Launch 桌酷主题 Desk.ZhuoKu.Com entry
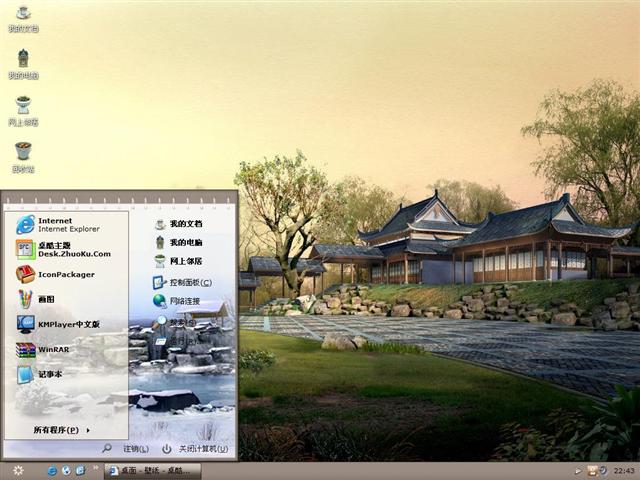The height and width of the screenshot is (480, 640). 63,249
